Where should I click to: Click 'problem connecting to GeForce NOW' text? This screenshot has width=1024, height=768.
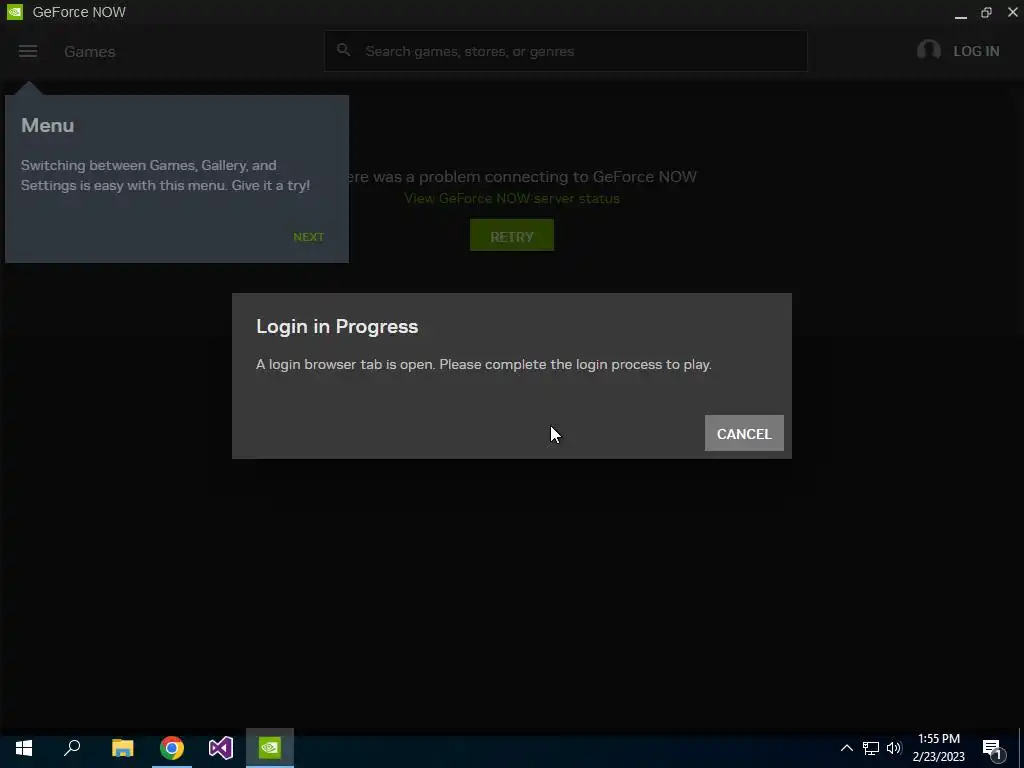click(x=520, y=177)
